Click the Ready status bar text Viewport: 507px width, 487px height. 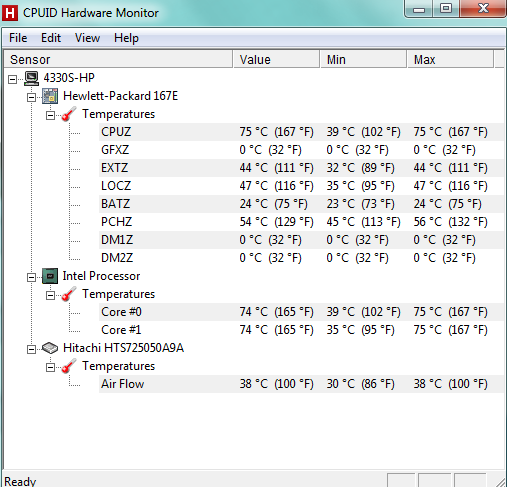tap(20, 482)
